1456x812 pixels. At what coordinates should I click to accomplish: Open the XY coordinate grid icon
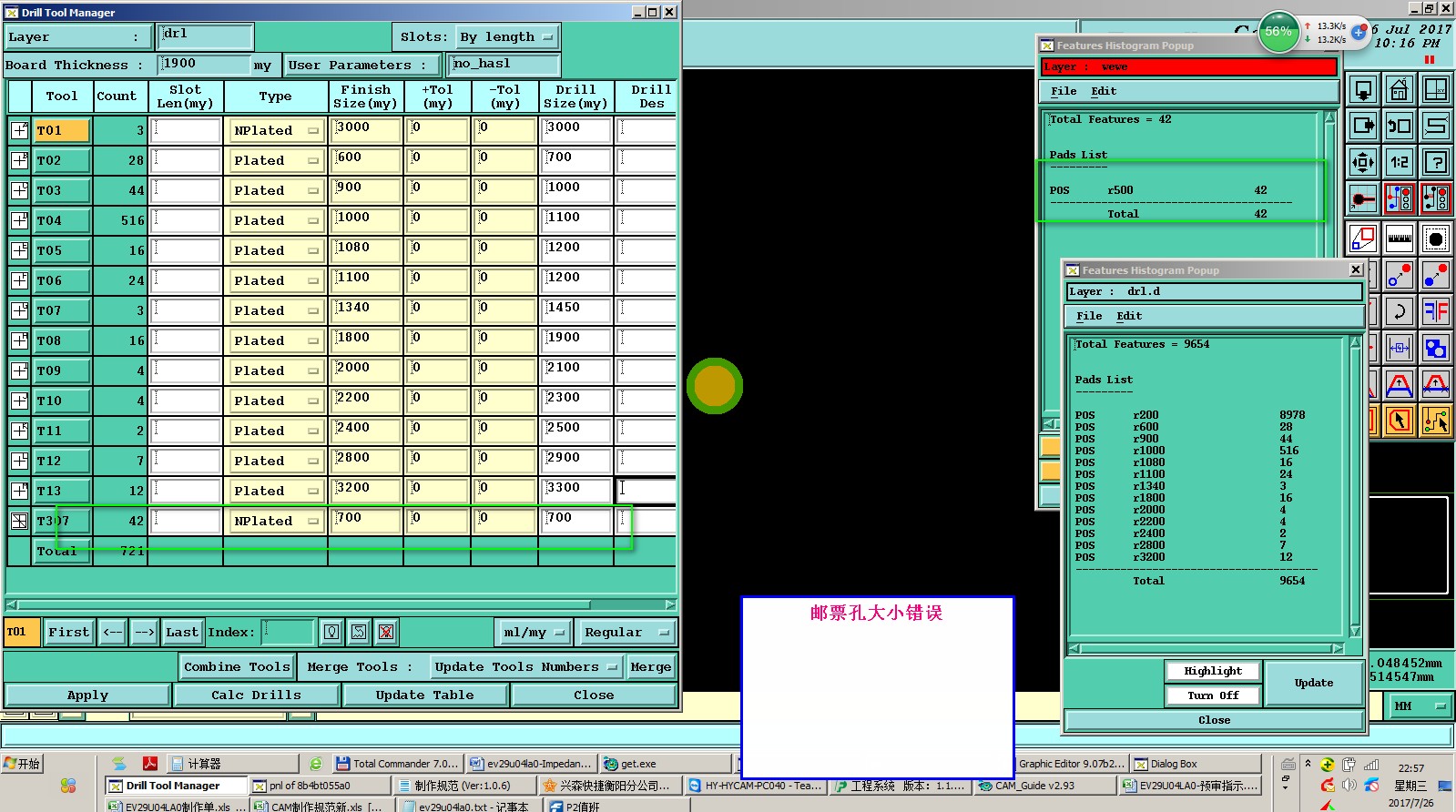pos(1435,90)
